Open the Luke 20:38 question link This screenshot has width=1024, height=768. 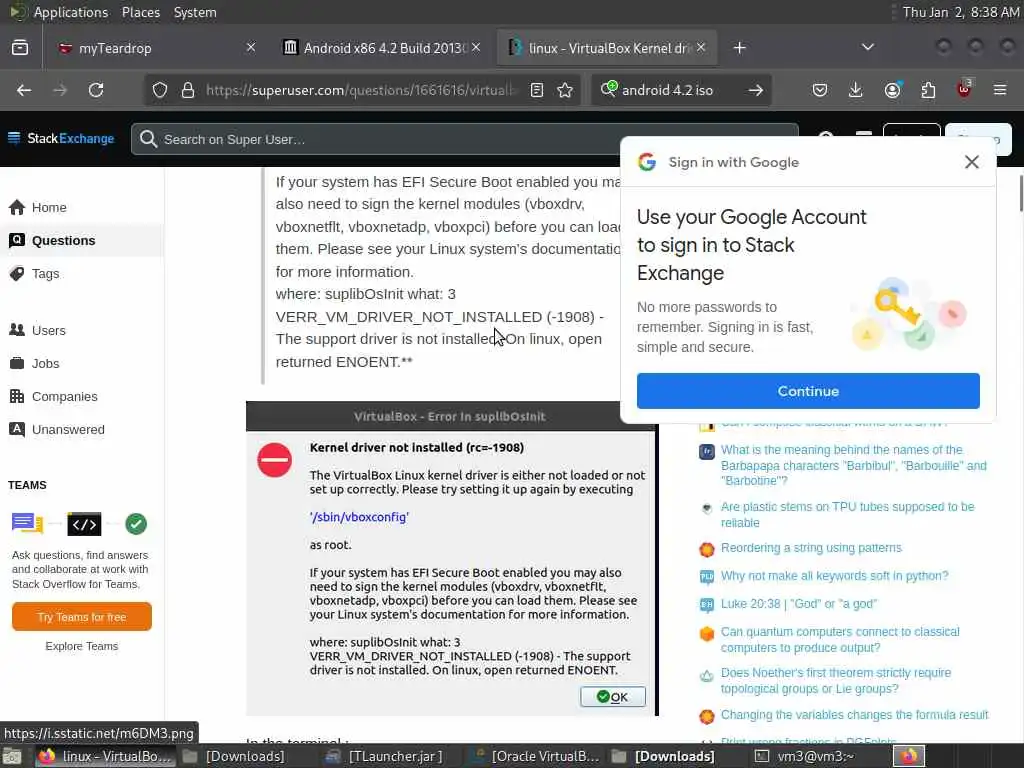pyautogui.click(x=798, y=604)
